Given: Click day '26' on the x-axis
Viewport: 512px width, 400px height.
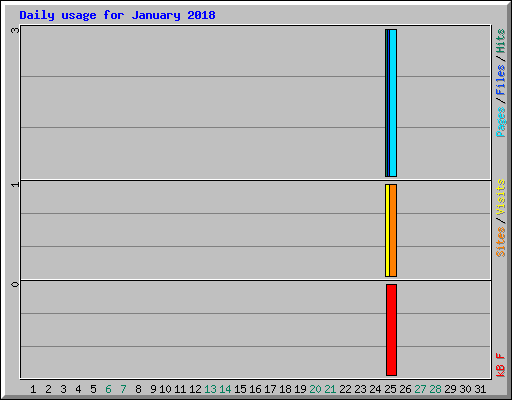Looking at the screenshot, I should click(x=405, y=389).
